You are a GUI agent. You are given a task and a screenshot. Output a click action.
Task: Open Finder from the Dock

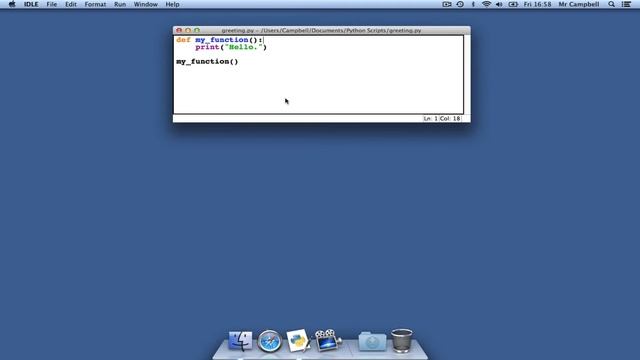click(240, 341)
